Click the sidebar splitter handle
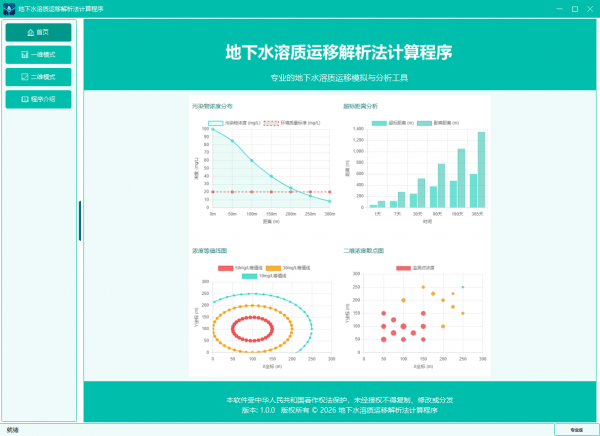This screenshot has width=600, height=436. (79, 213)
